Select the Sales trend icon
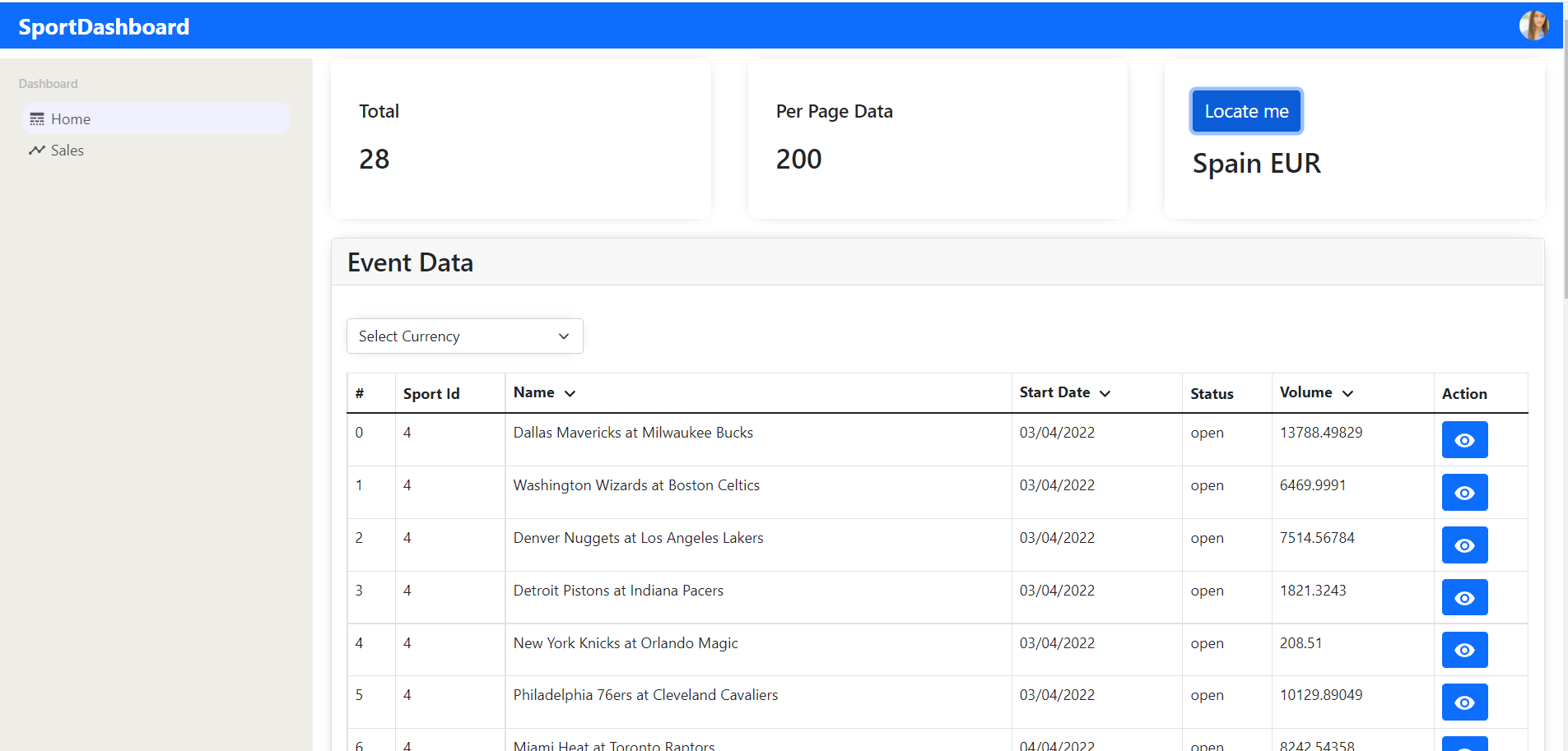The image size is (1568, 751). [37, 150]
